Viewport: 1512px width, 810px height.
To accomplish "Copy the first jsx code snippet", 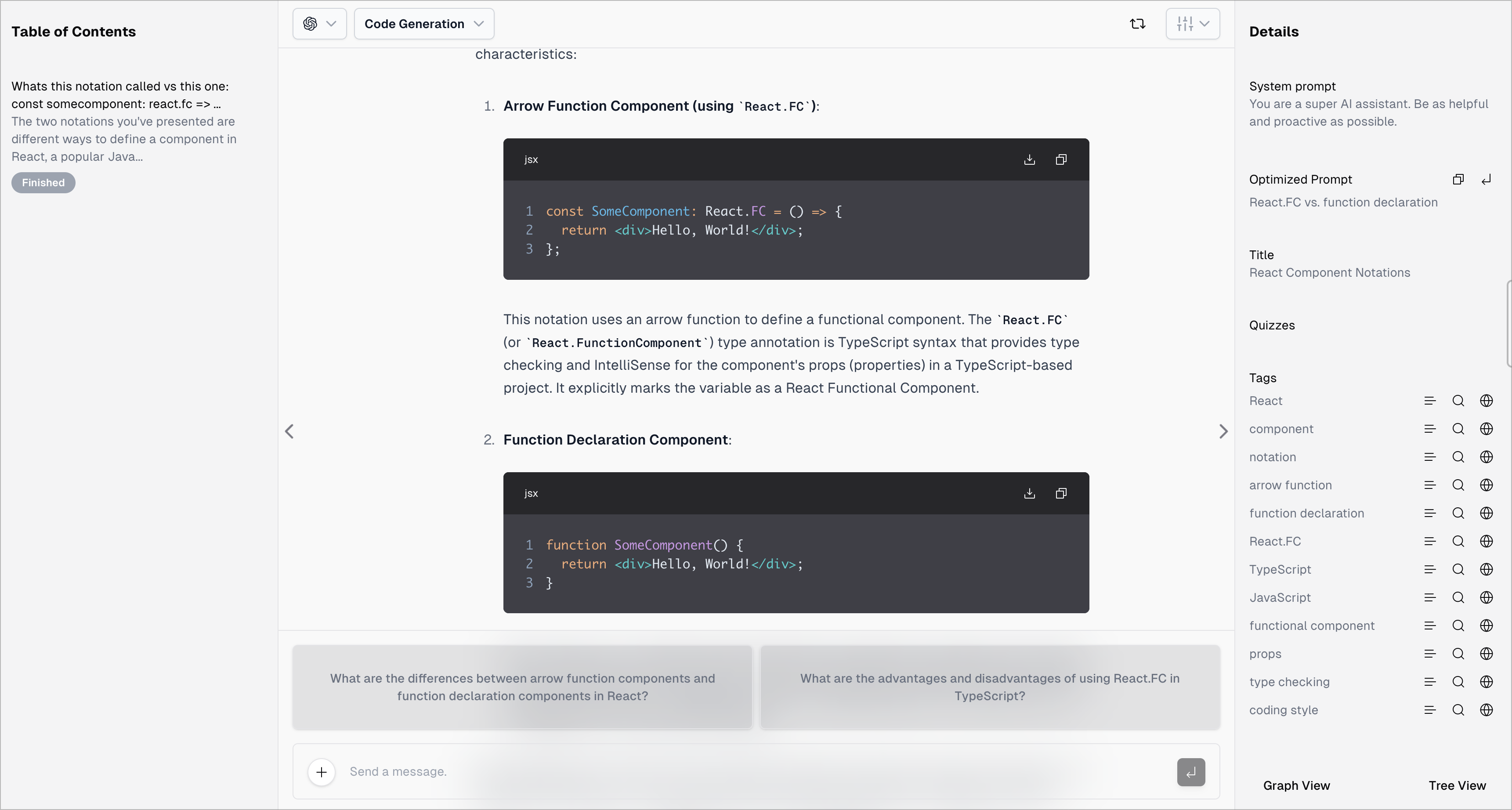I will coord(1060,159).
